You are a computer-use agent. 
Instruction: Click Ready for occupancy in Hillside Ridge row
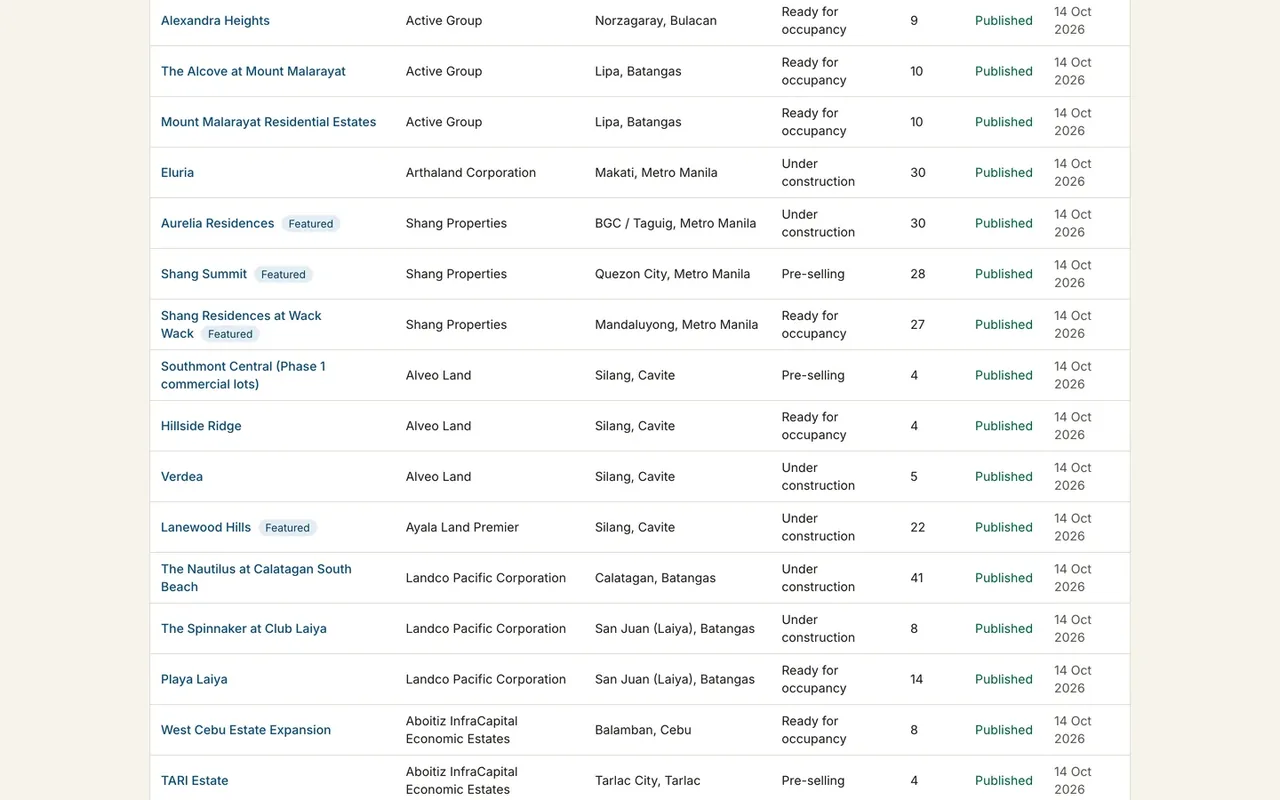pos(814,426)
